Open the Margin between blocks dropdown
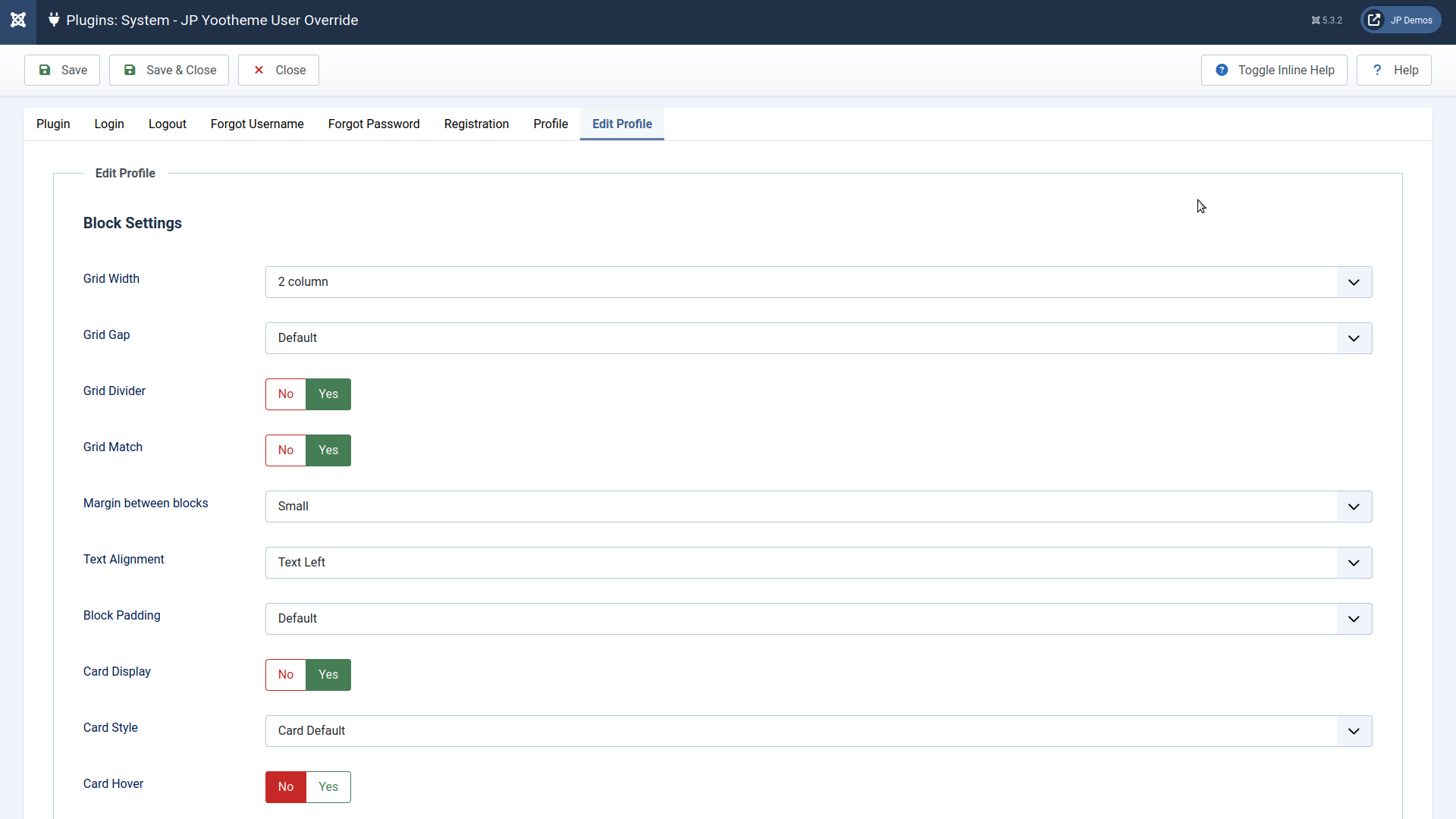The width and height of the screenshot is (1456, 819). point(818,507)
